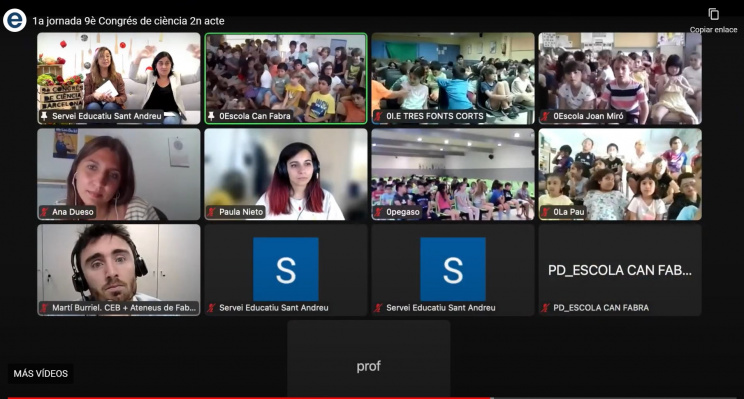Image resolution: width=744 pixels, height=399 pixels.
Task: Click pin icon on Servei Educatiu Sant Andreu tile
Action: [x=44, y=116]
